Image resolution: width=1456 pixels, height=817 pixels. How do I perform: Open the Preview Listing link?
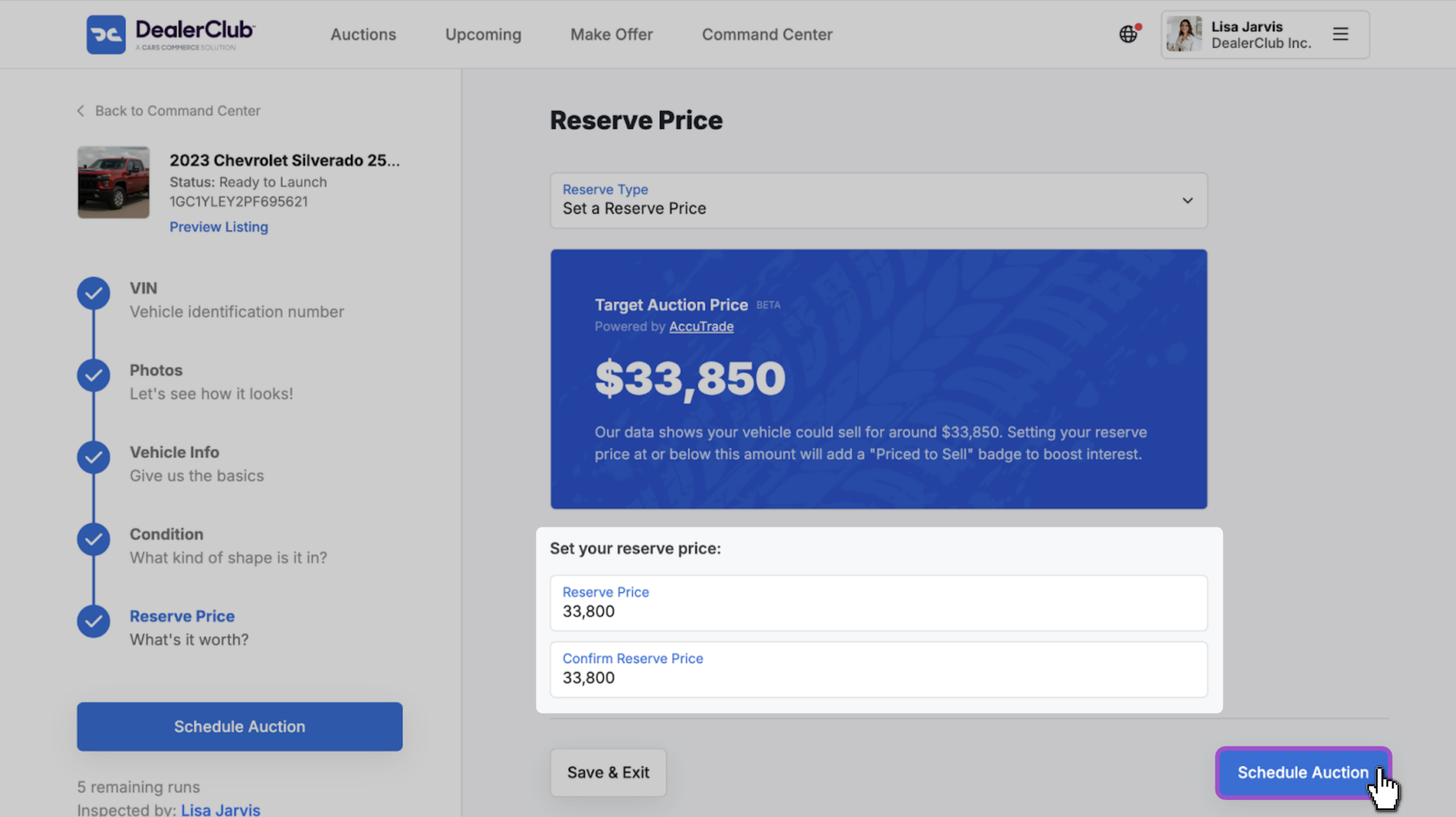tap(218, 226)
